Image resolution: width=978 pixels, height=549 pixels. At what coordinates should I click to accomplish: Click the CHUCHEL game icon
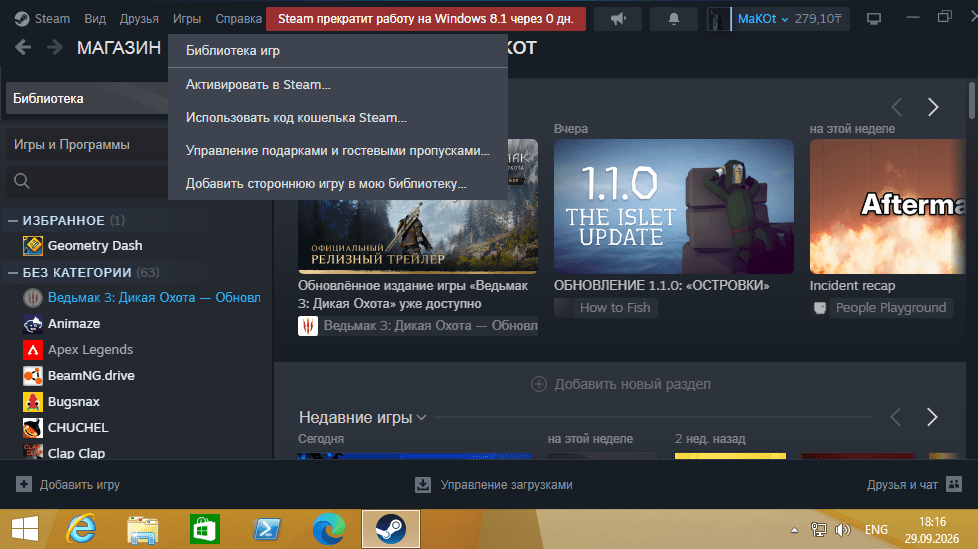pyautogui.click(x=32, y=427)
